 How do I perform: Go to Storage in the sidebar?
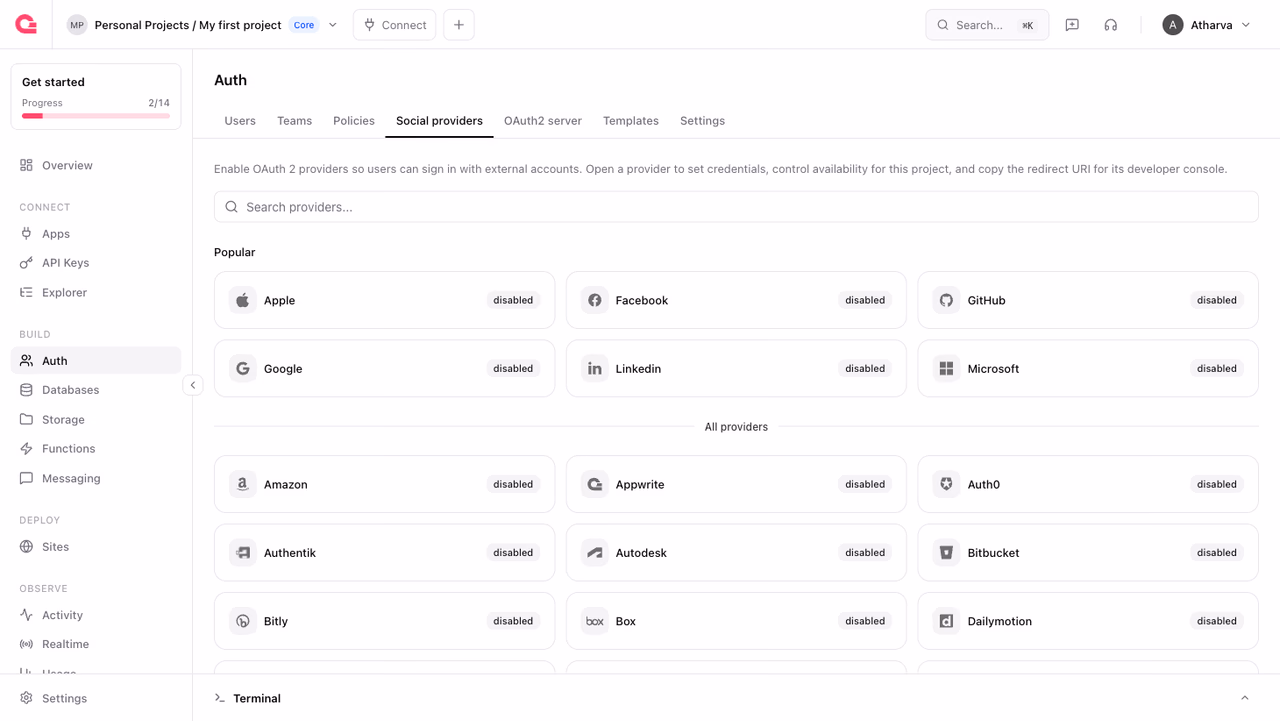(96, 420)
